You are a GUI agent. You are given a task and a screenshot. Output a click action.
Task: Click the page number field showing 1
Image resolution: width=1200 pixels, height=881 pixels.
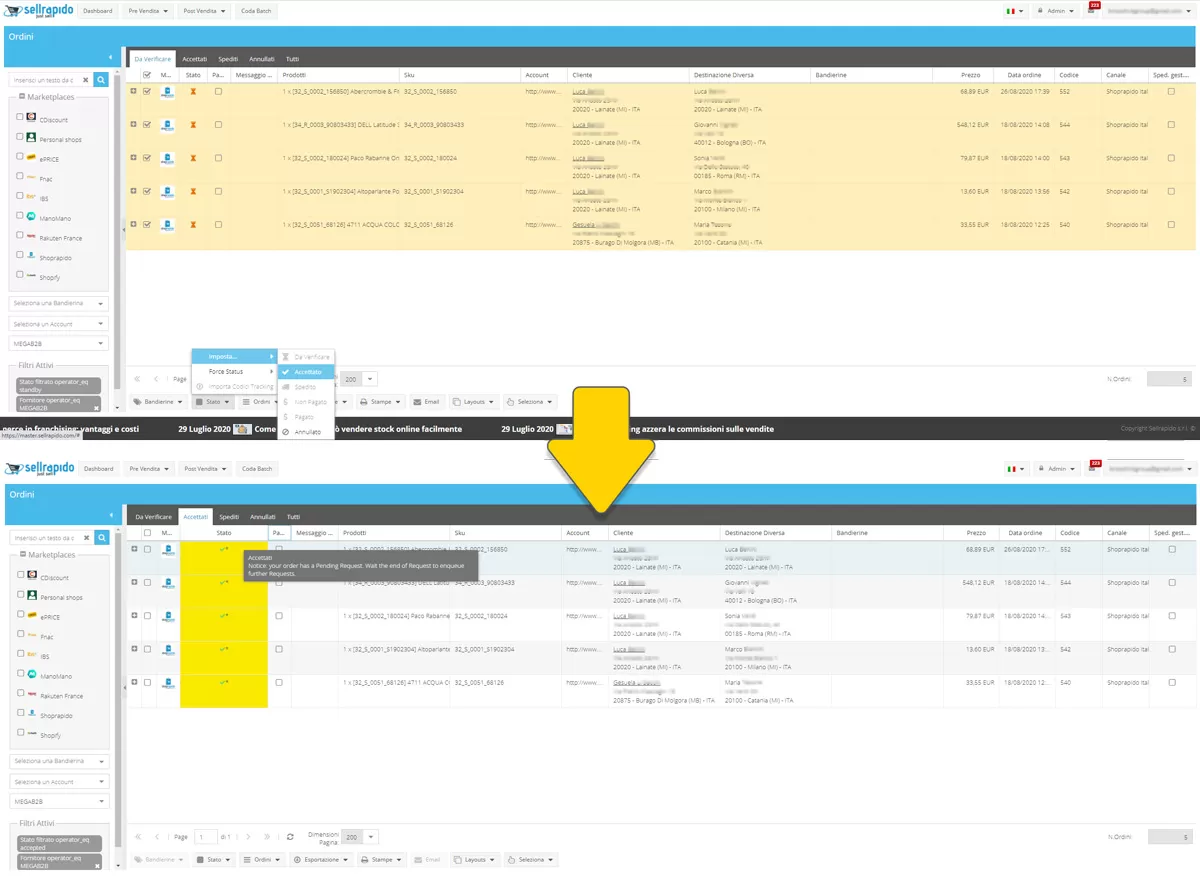point(206,837)
